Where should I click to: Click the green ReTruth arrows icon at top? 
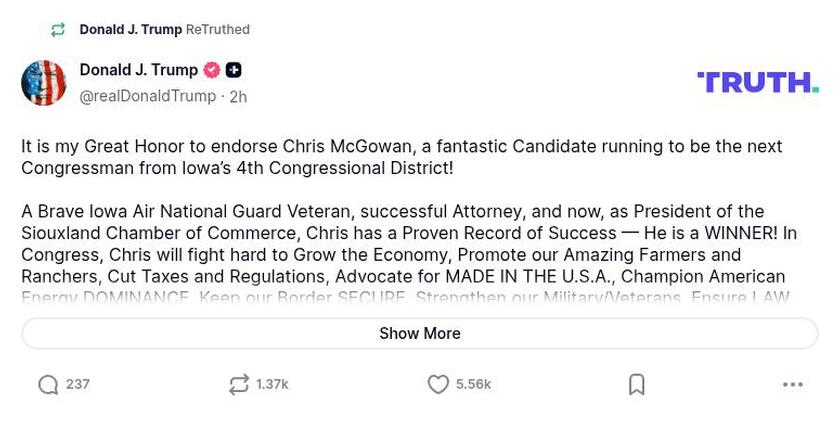tap(58, 30)
